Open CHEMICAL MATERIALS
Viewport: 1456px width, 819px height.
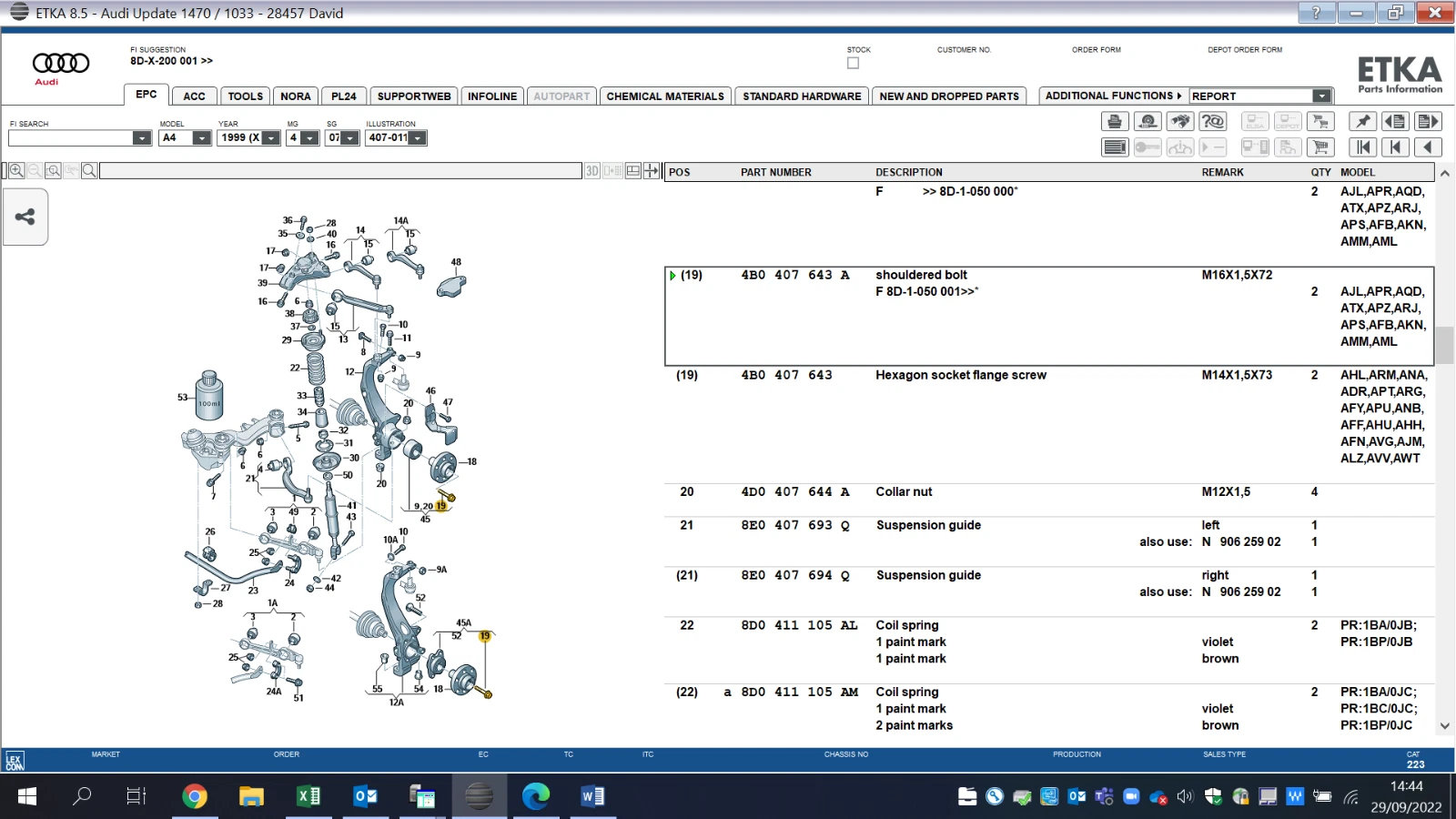point(665,96)
